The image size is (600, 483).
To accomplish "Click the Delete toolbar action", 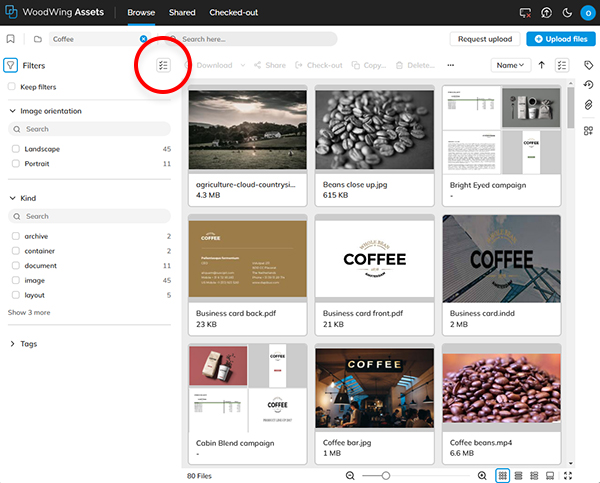I will [415, 65].
